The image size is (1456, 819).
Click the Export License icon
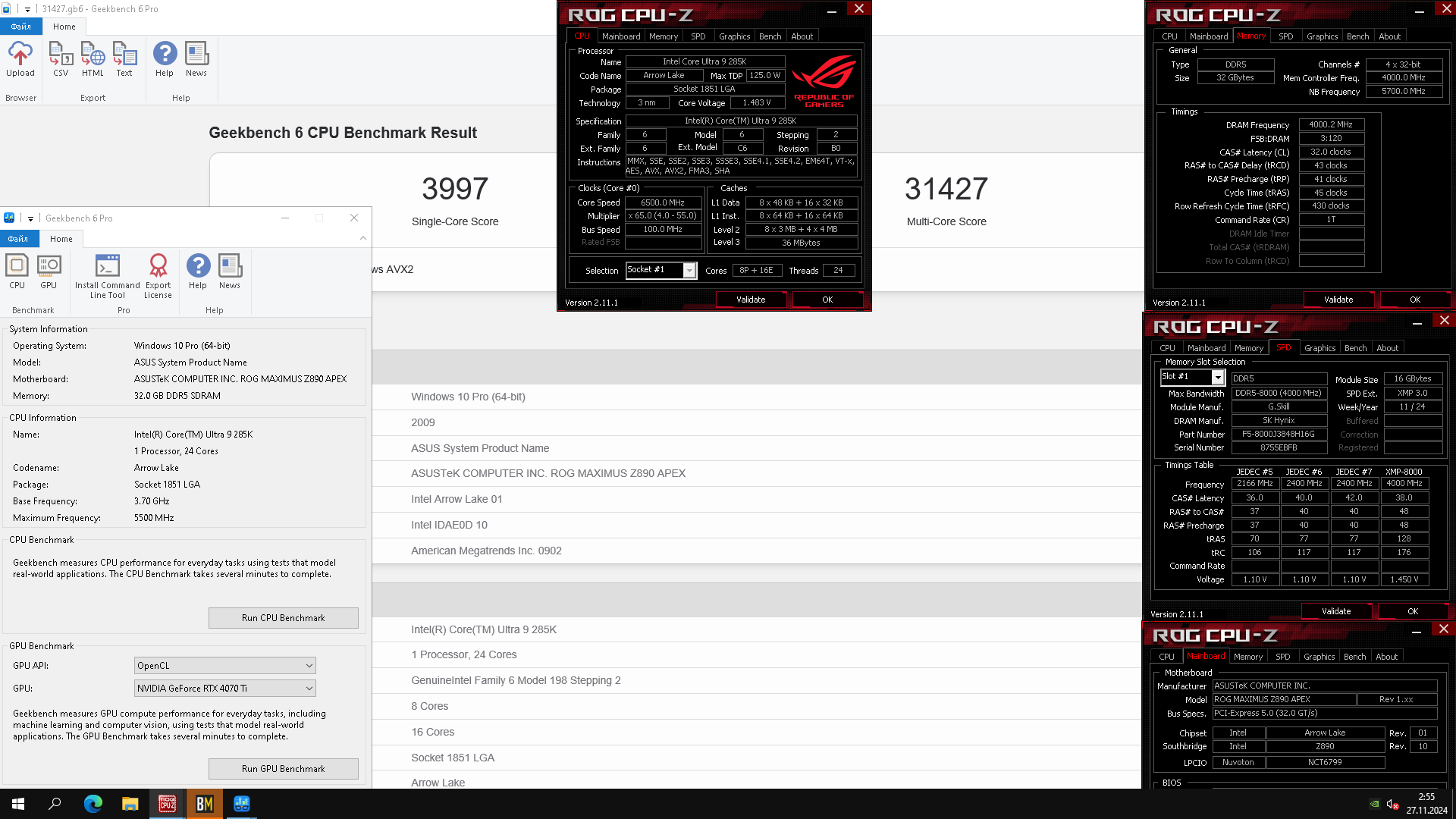tap(158, 276)
